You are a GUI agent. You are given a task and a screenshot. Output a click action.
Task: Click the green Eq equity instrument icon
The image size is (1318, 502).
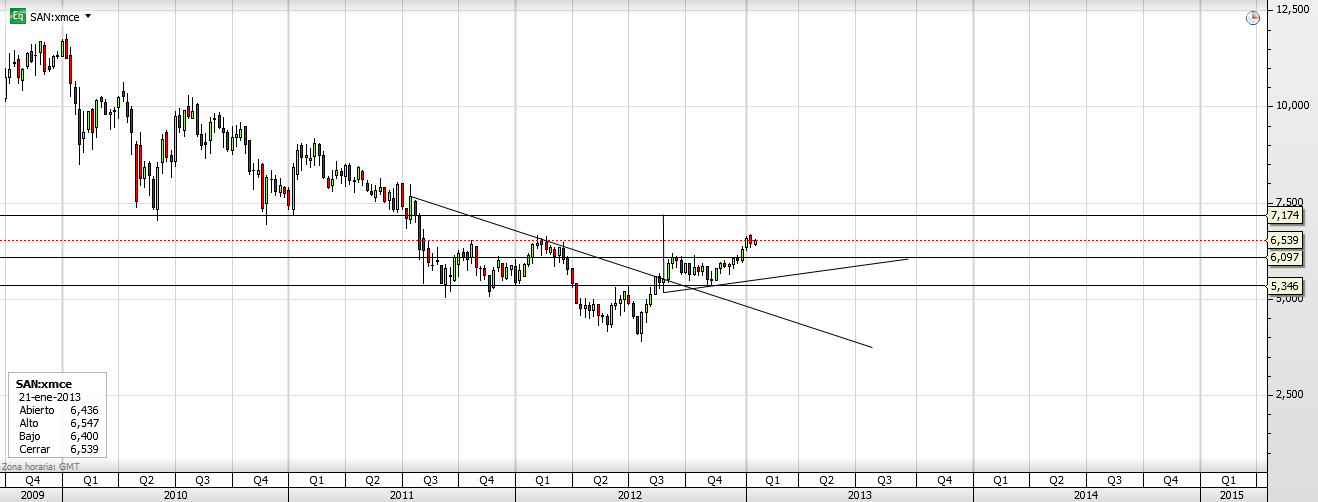click(17, 16)
